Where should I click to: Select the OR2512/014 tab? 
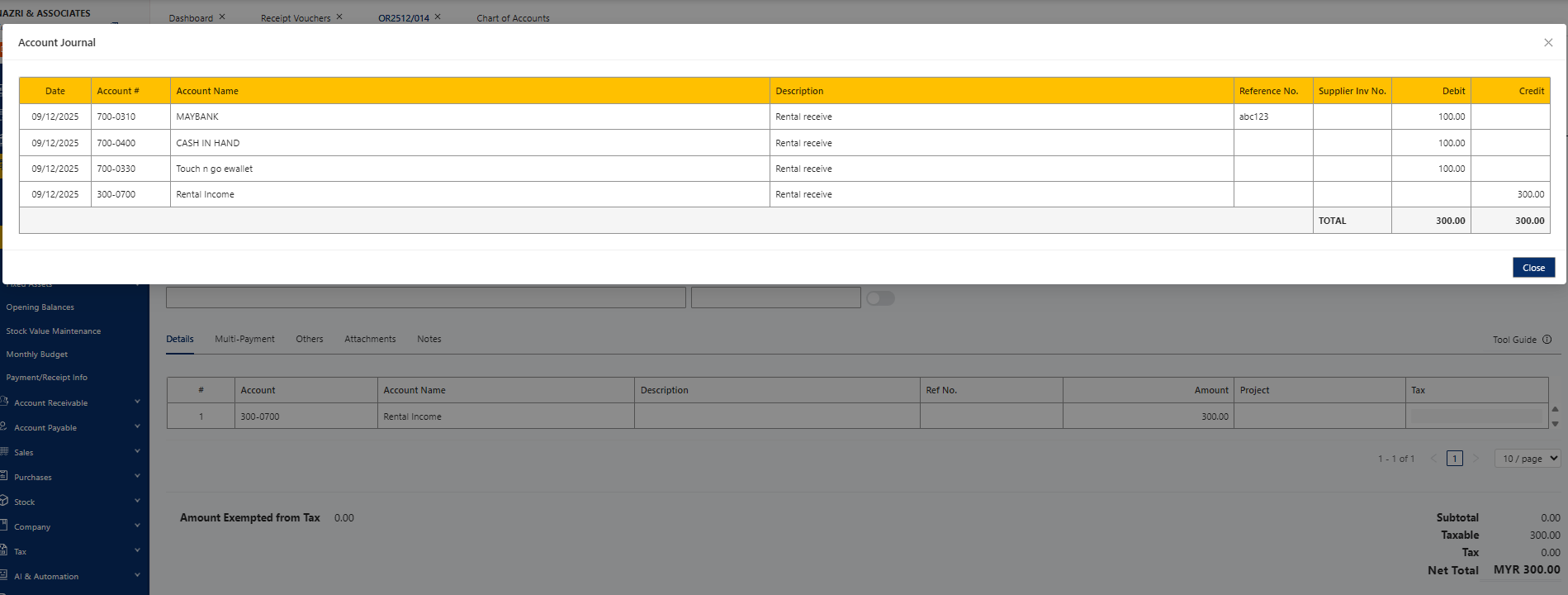click(x=404, y=18)
